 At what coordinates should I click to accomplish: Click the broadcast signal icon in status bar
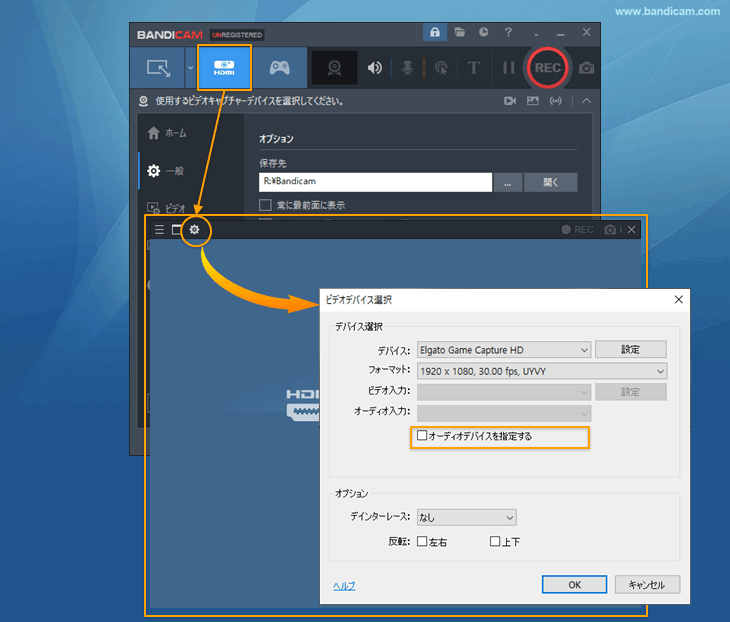click(x=555, y=101)
